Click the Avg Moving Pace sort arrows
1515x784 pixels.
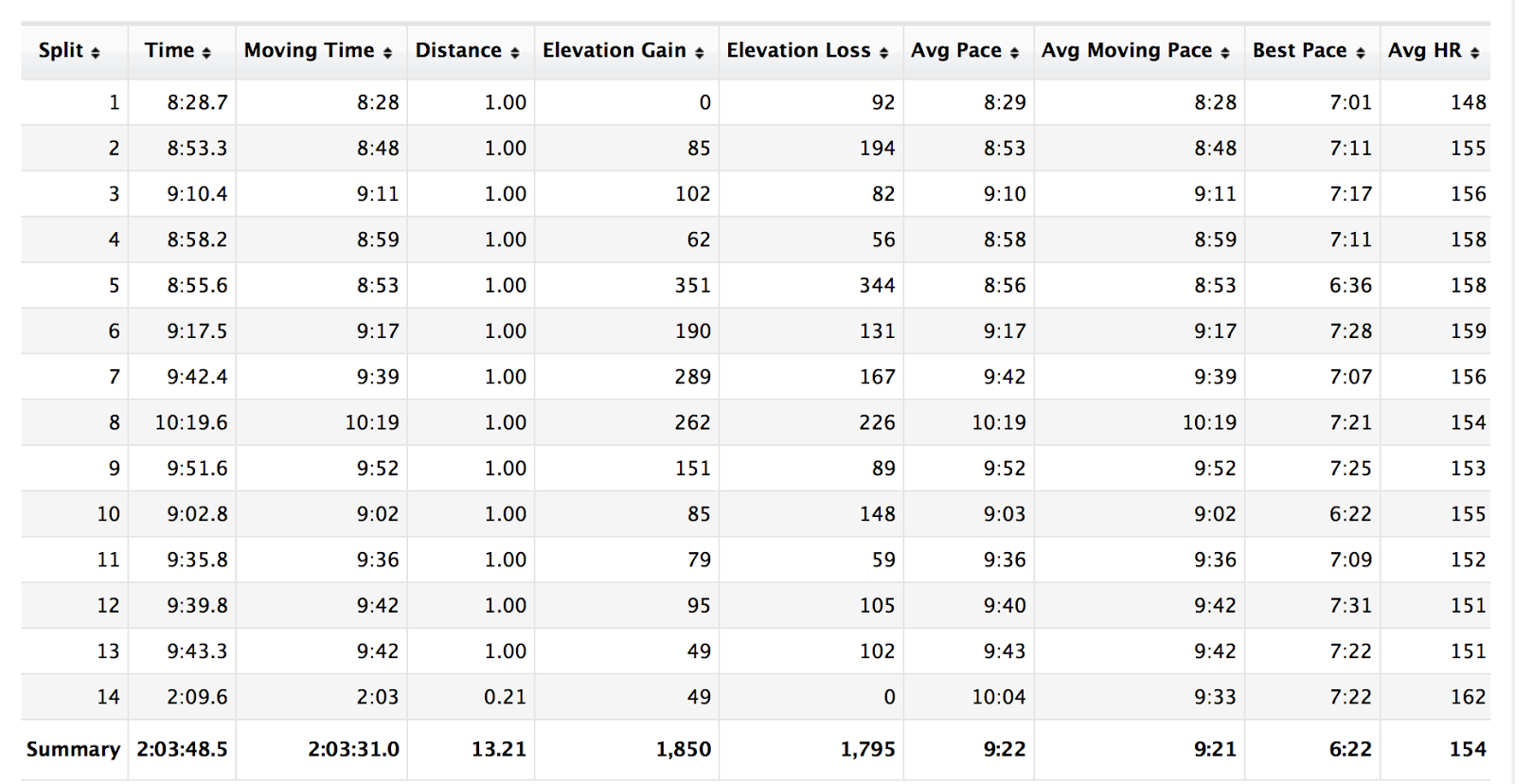1225,53
